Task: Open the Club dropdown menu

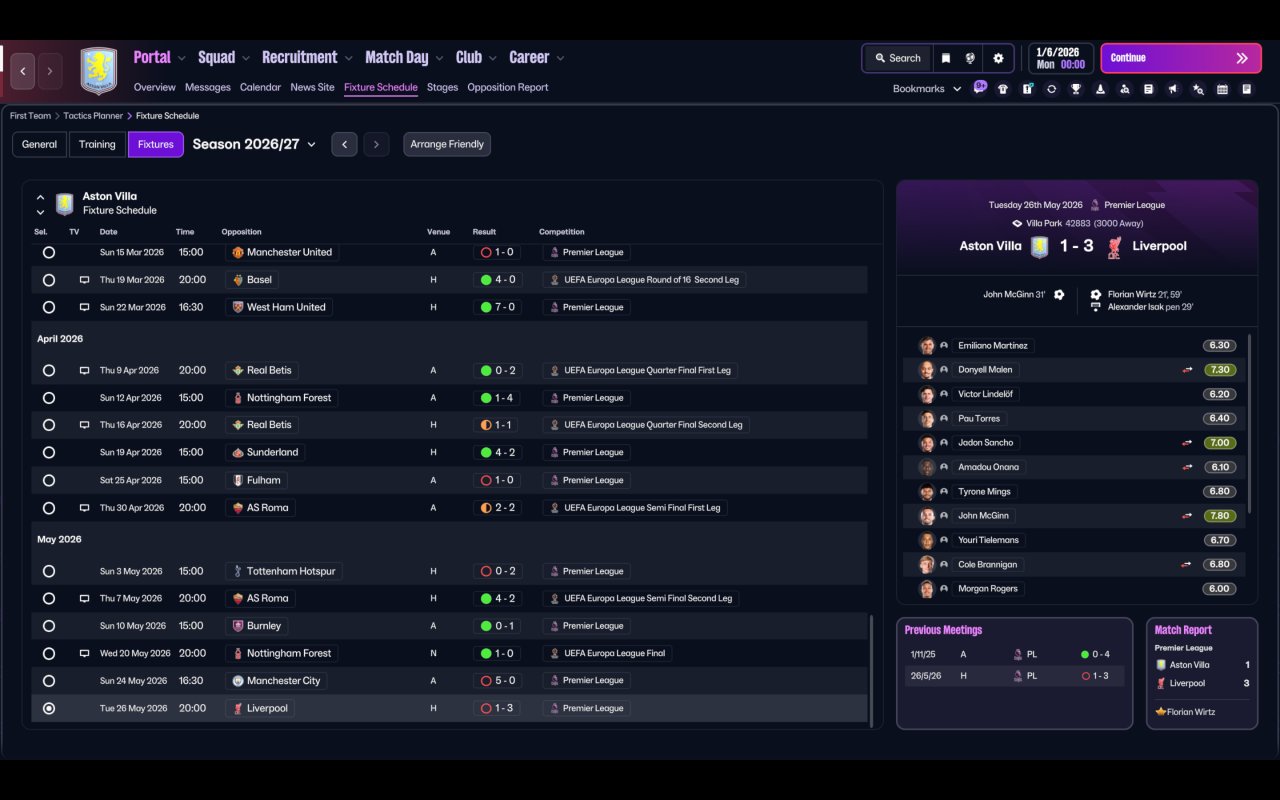Action: point(477,58)
